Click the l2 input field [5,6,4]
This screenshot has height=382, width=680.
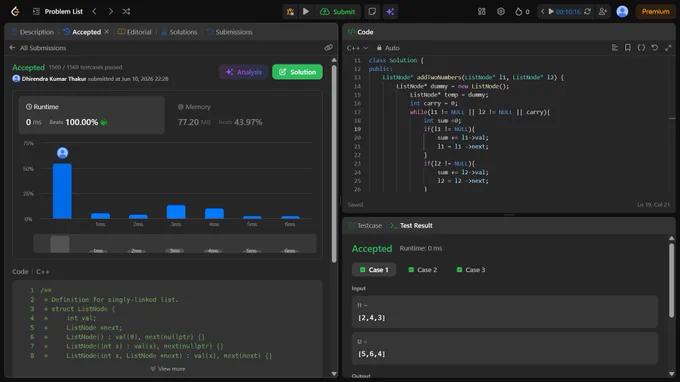click(504, 348)
